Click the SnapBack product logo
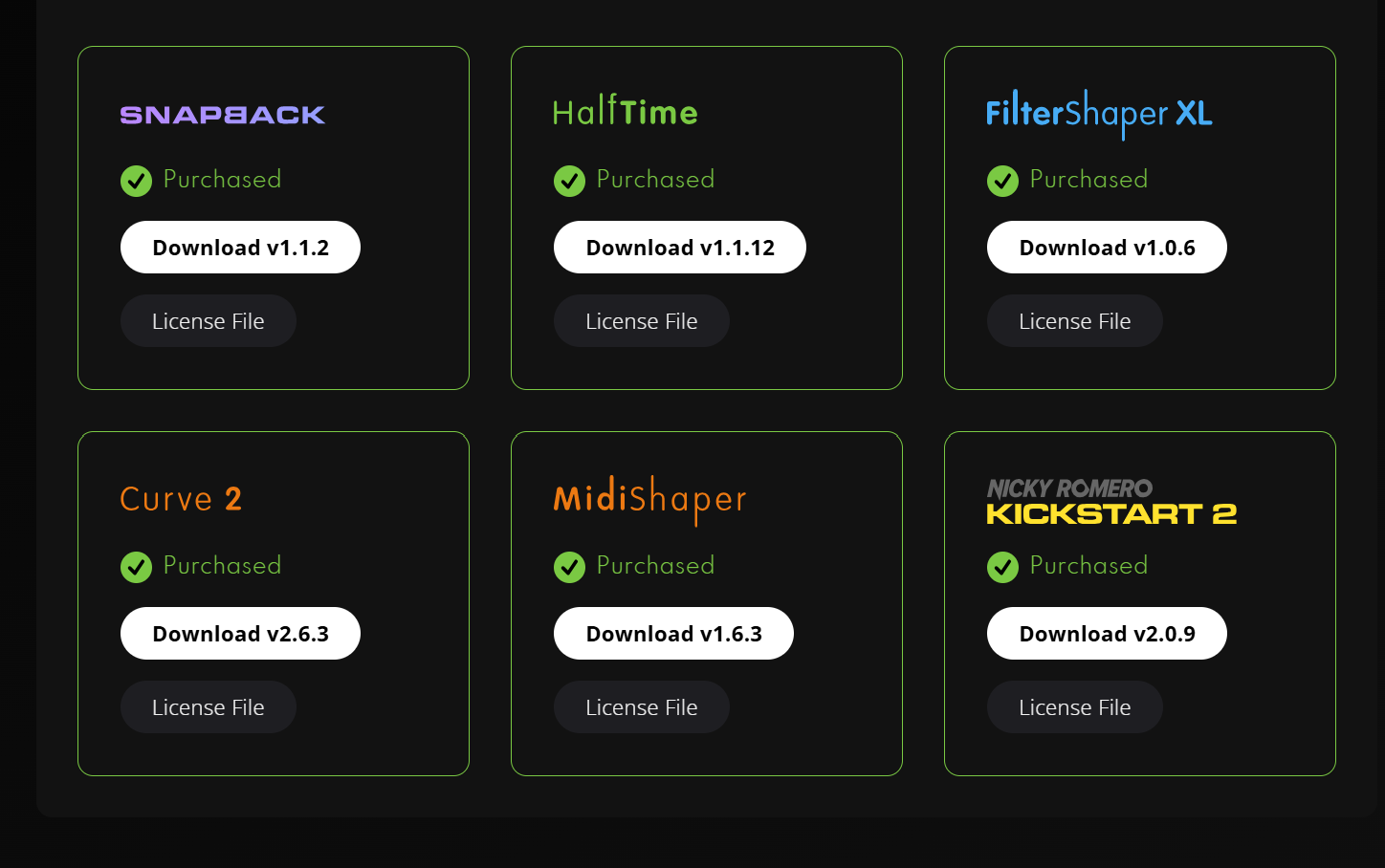 tap(223, 115)
